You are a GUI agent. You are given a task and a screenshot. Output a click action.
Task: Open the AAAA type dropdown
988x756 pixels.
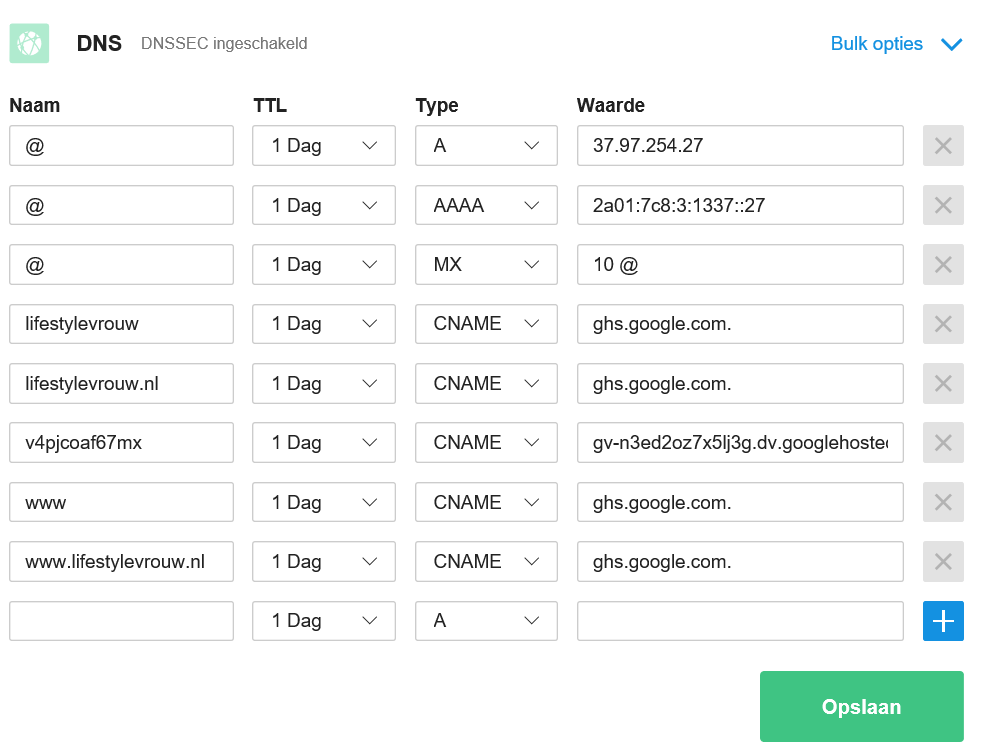pos(486,205)
